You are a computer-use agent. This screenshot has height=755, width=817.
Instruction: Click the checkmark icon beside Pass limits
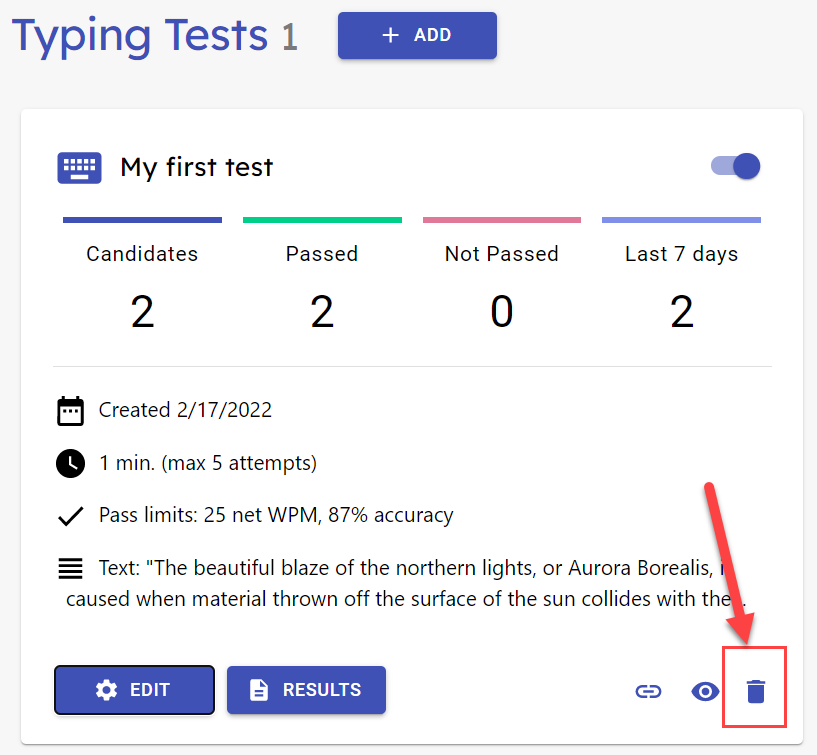(x=70, y=516)
